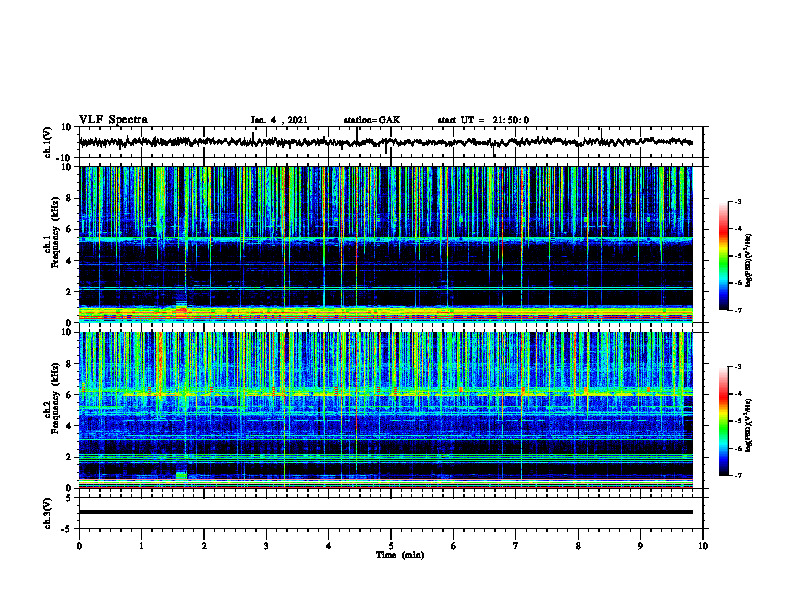Click the ch.2 spectrogram color scale bar

point(723,421)
